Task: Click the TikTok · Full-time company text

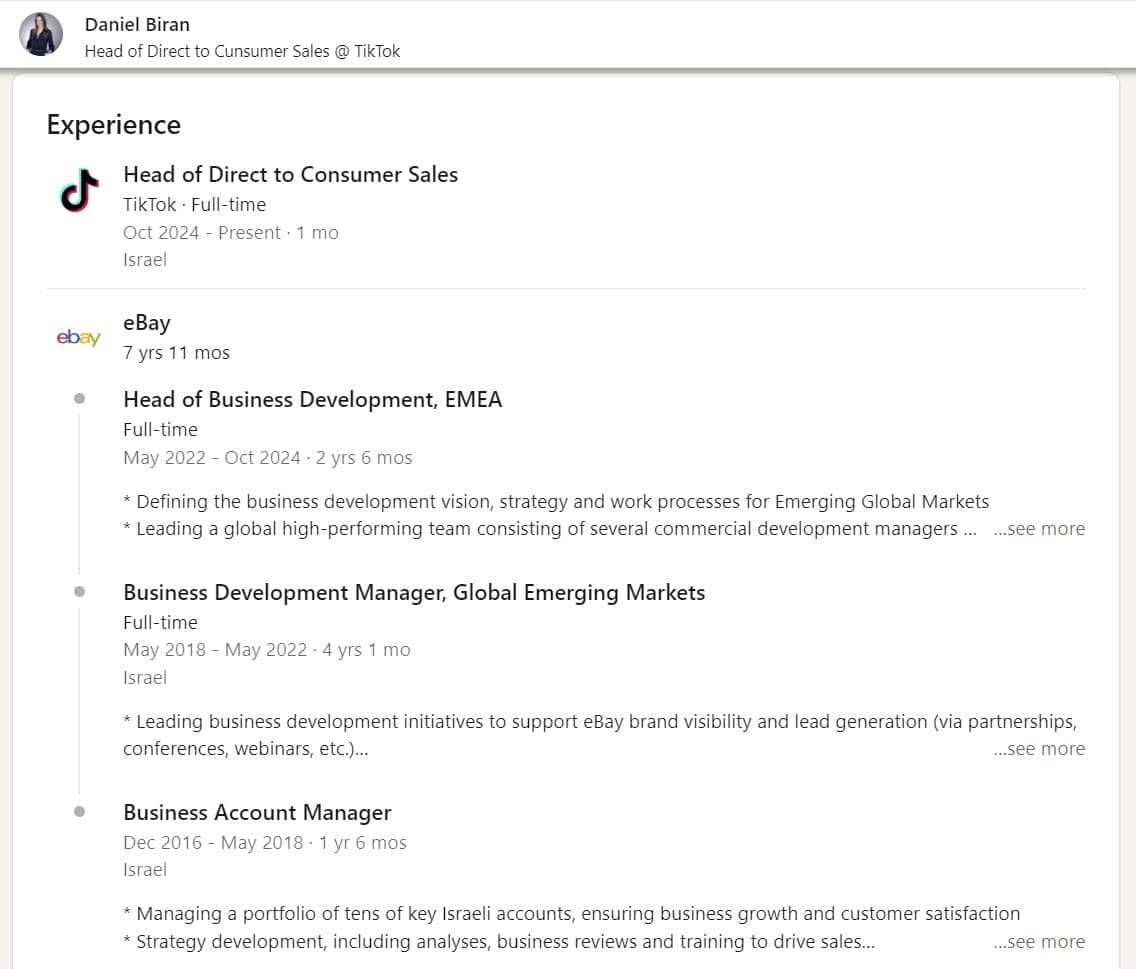Action: pyautogui.click(x=194, y=205)
